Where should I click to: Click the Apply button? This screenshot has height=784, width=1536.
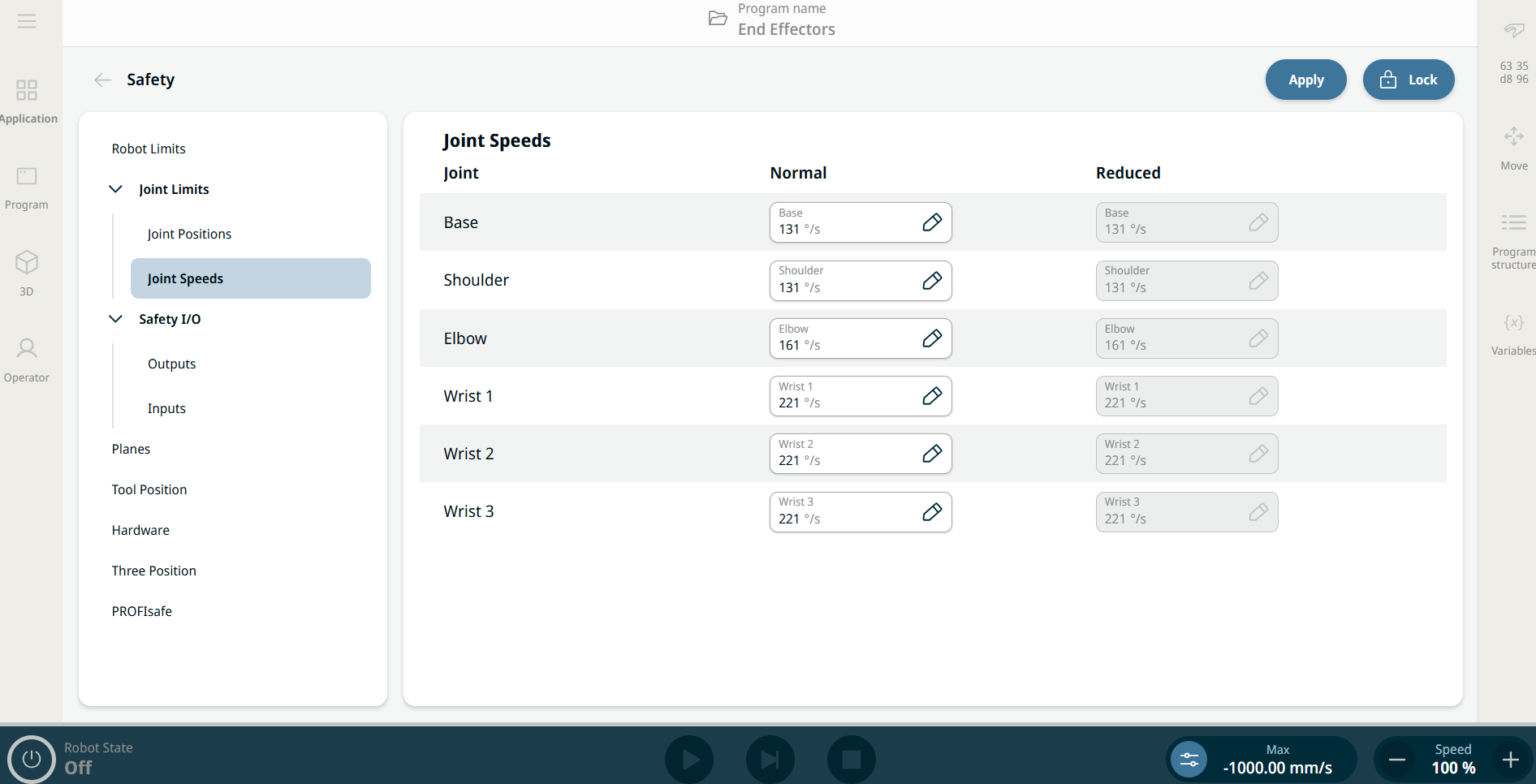1305,80
